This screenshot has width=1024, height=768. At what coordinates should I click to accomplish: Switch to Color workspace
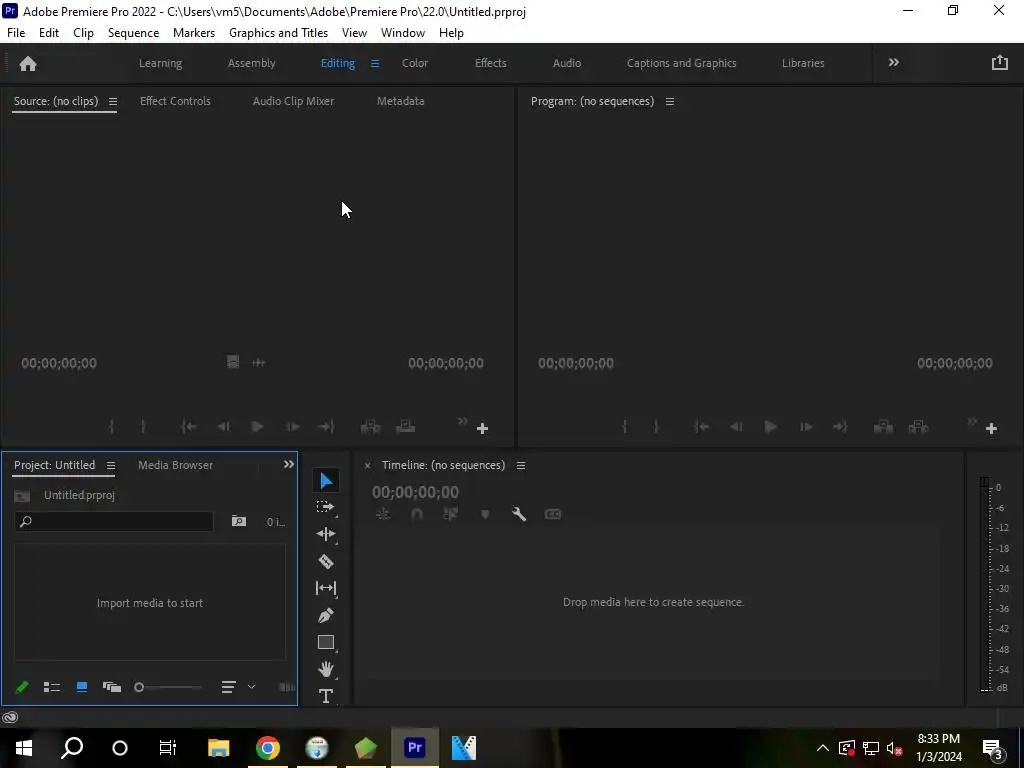pyautogui.click(x=415, y=63)
